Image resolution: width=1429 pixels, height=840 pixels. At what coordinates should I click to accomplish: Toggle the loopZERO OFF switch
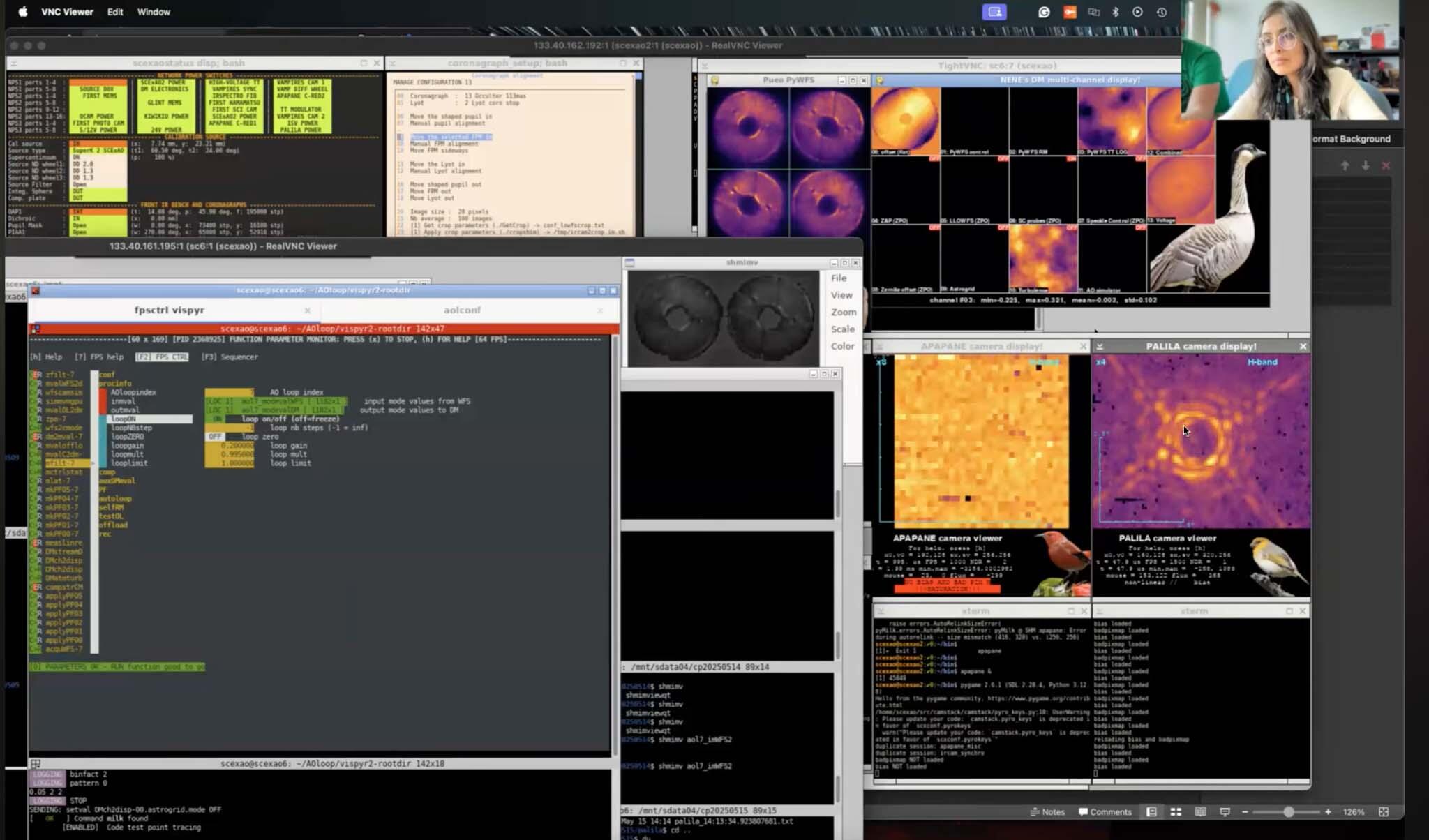coord(215,437)
